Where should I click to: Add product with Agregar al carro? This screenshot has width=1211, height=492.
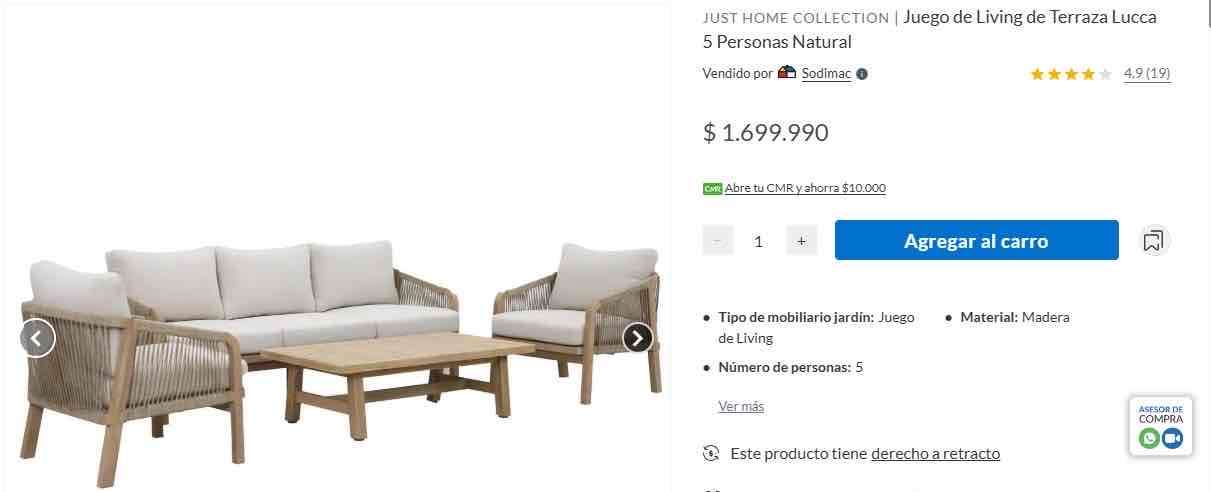[x=976, y=240]
